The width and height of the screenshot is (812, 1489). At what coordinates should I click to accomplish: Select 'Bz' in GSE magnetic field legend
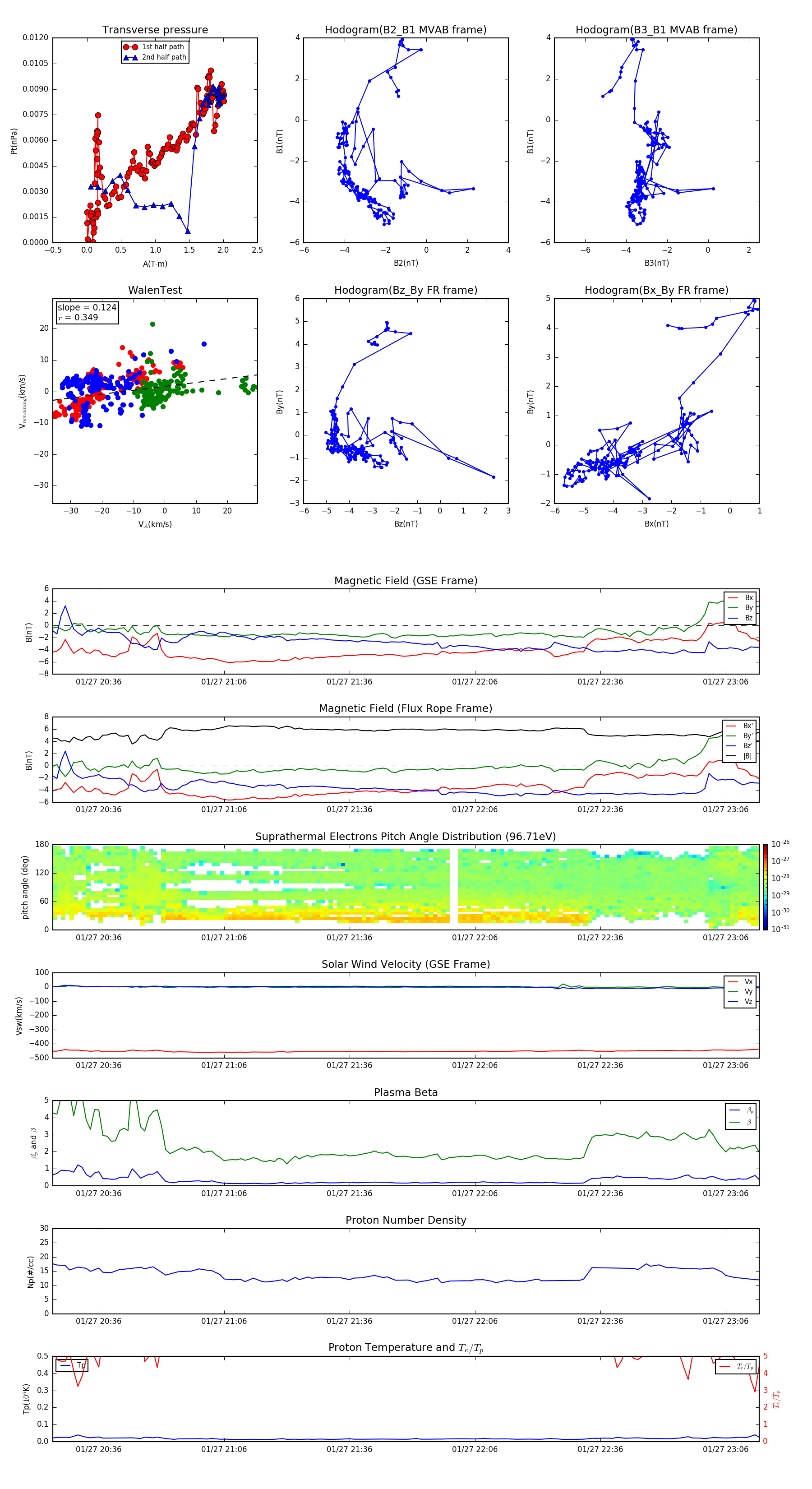pos(740,618)
